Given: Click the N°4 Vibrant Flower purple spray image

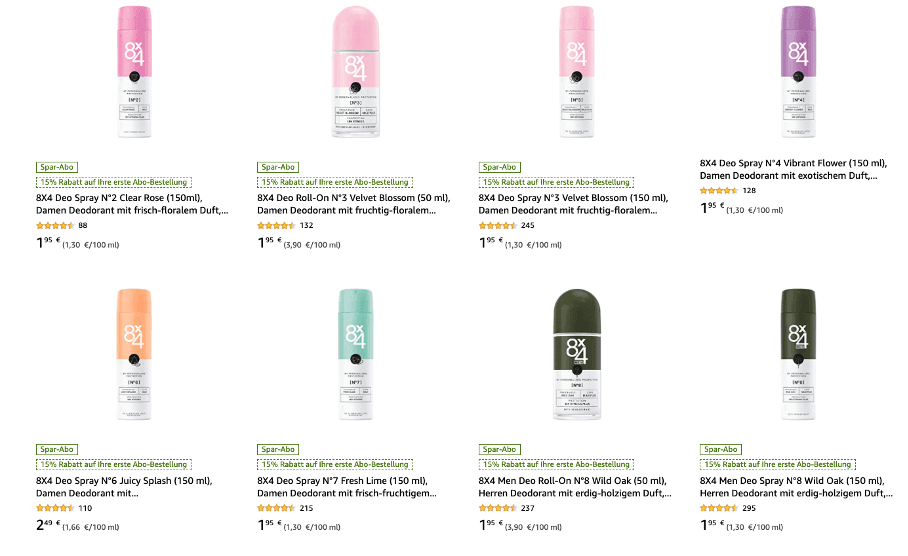Looking at the screenshot, I should click(x=798, y=72).
